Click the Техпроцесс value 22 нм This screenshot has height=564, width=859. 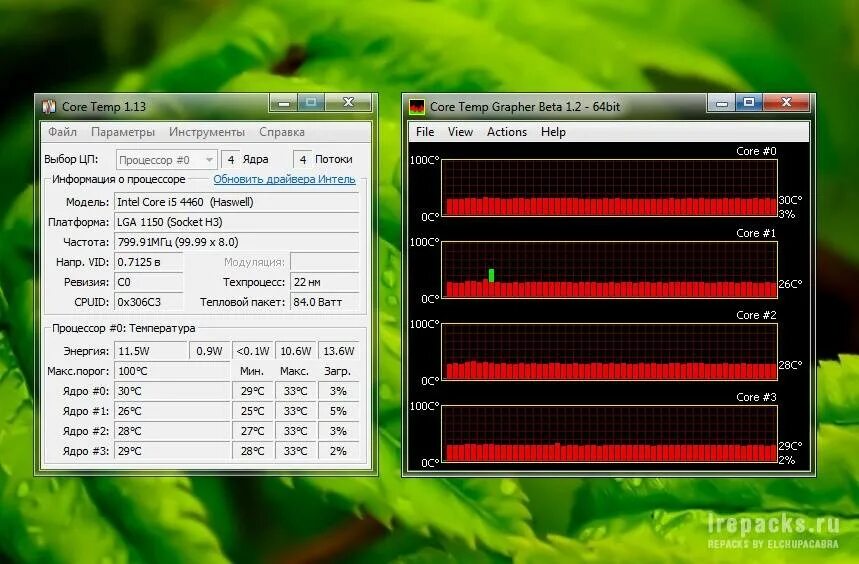[324, 282]
